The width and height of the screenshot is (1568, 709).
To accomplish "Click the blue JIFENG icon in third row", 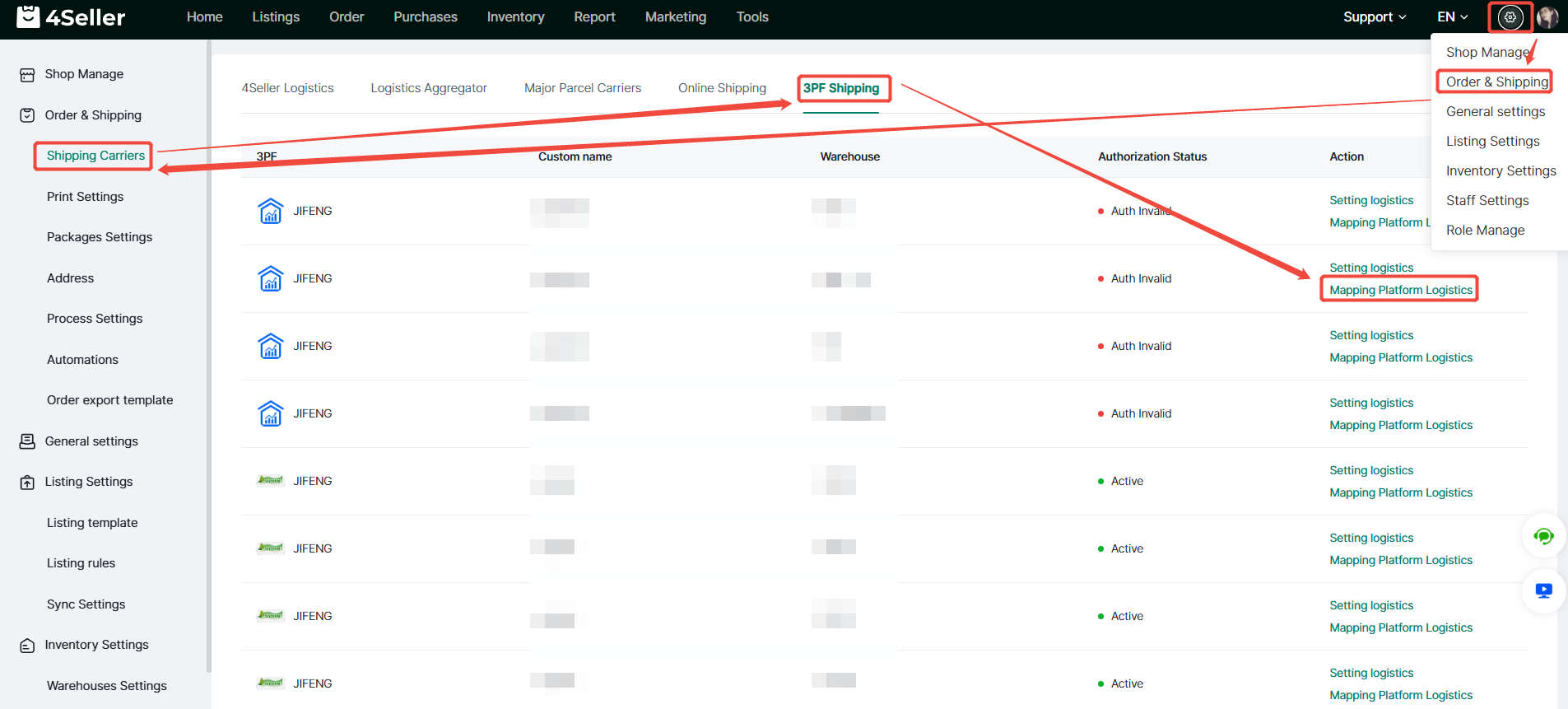I will point(271,346).
